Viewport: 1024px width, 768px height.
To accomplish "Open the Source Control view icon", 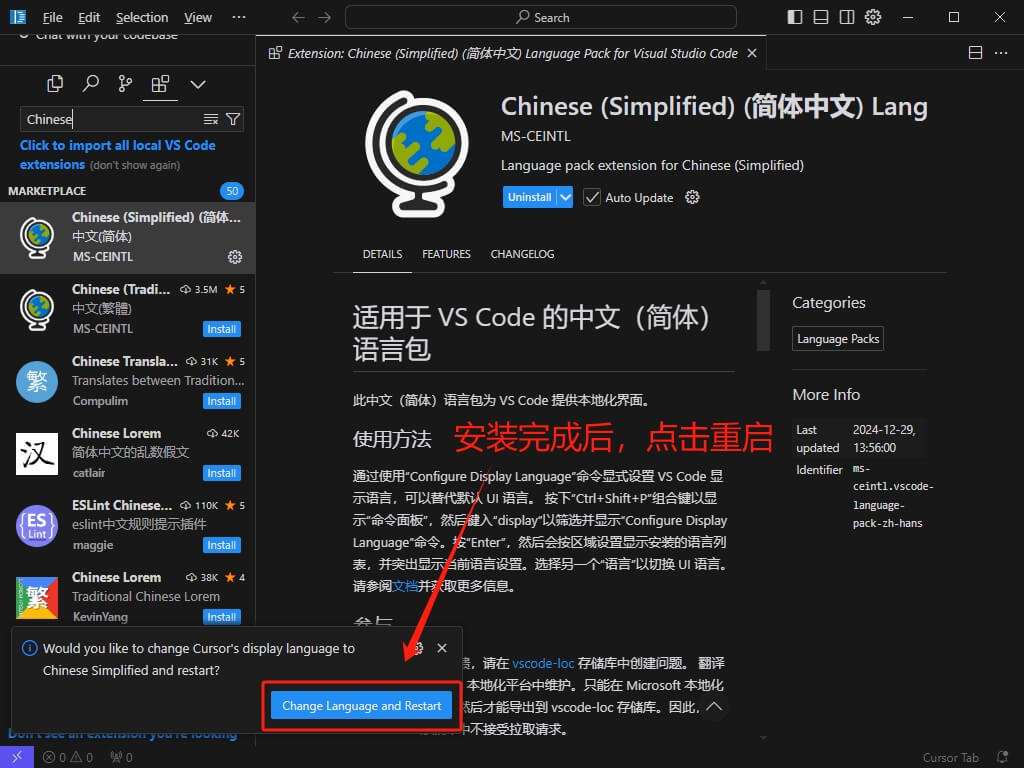I will (125, 84).
